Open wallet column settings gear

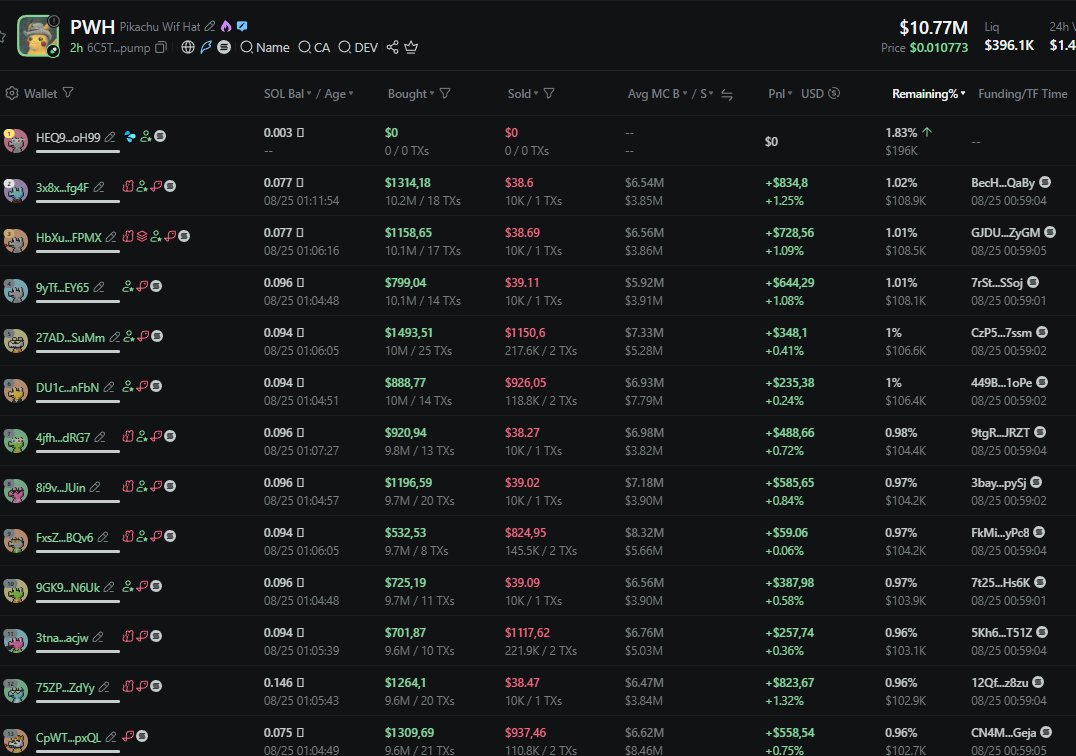12,93
